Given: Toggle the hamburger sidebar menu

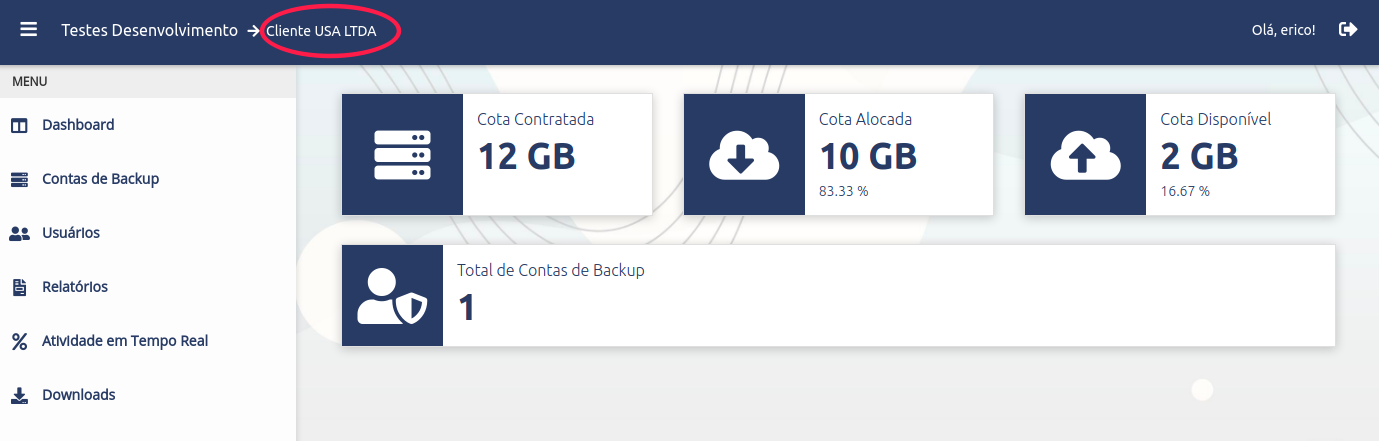Looking at the screenshot, I should (29, 30).
